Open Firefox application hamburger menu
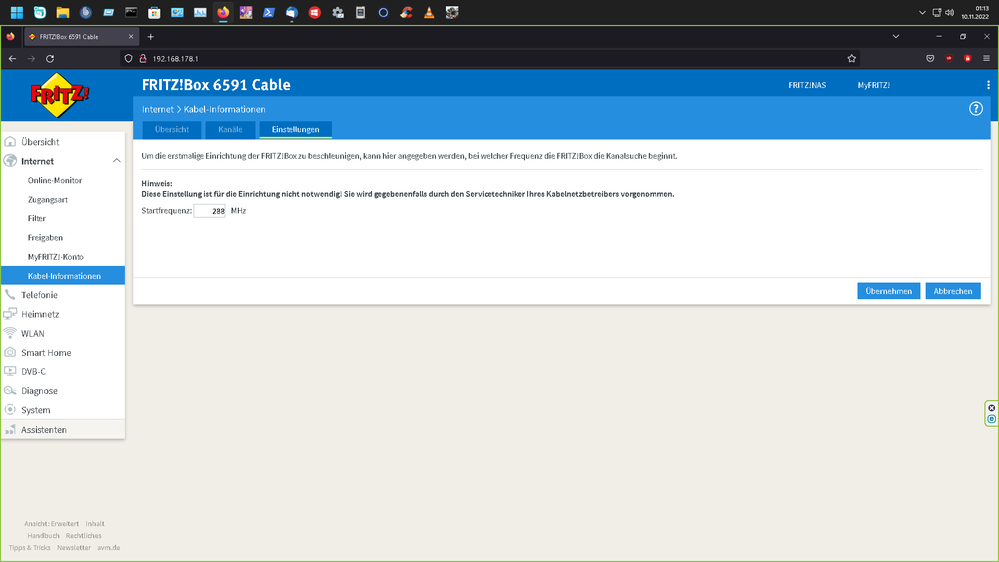Screen dimensions: 999x562 [x=986, y=59]
